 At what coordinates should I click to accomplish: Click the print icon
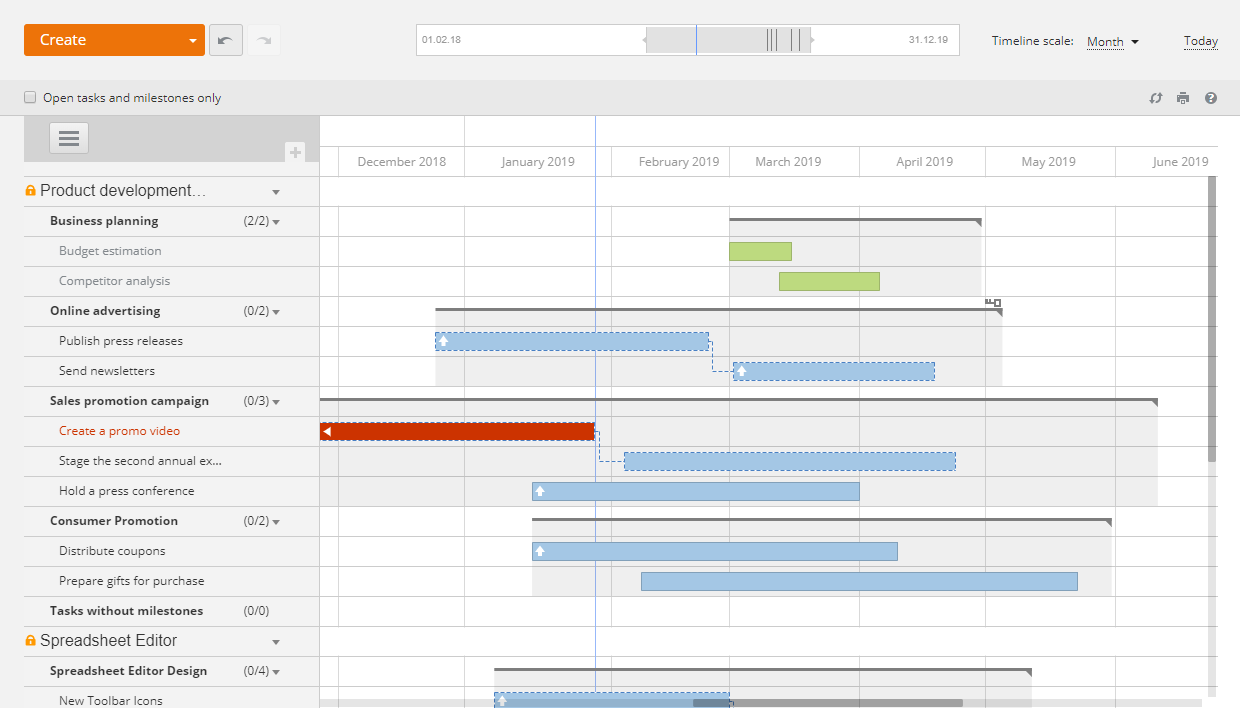(1183, 98)
